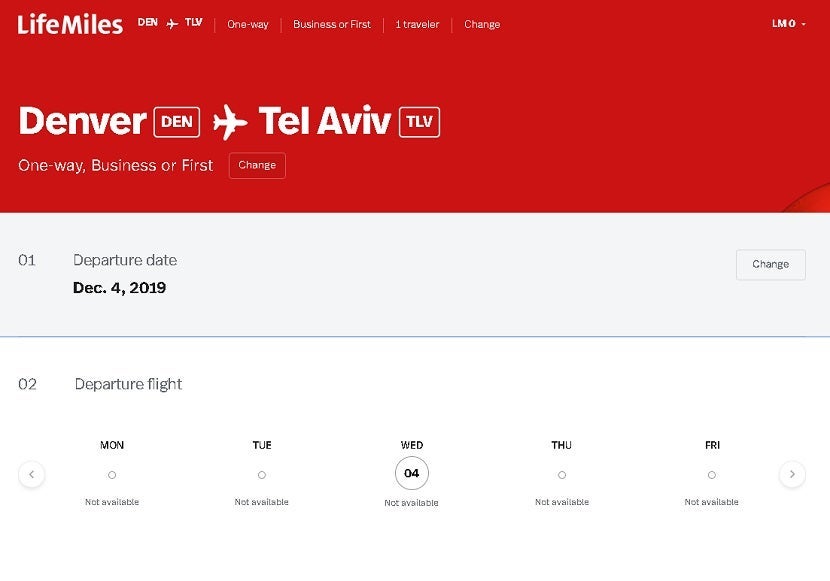Screen dimensions: 830x581
Task: Select Monday departure date radio
Action: [112, 475]
